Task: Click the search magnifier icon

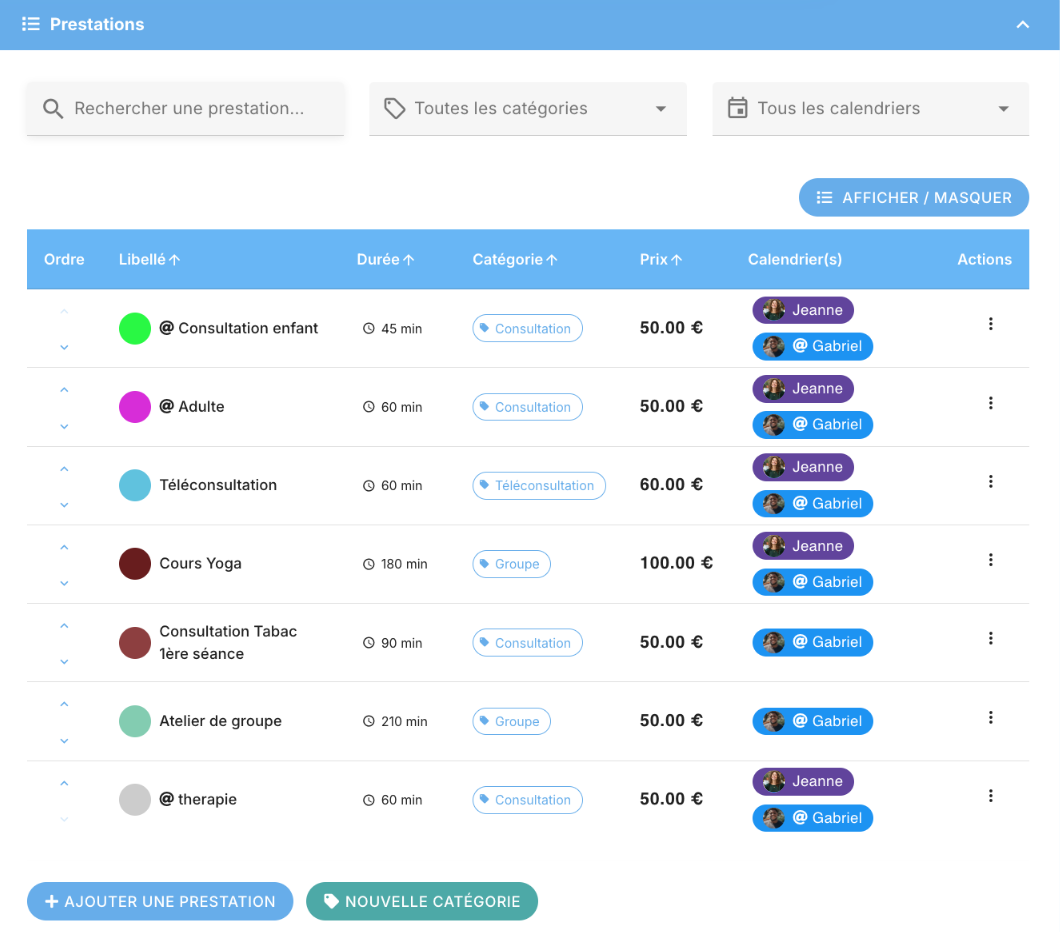Action: 53,109
